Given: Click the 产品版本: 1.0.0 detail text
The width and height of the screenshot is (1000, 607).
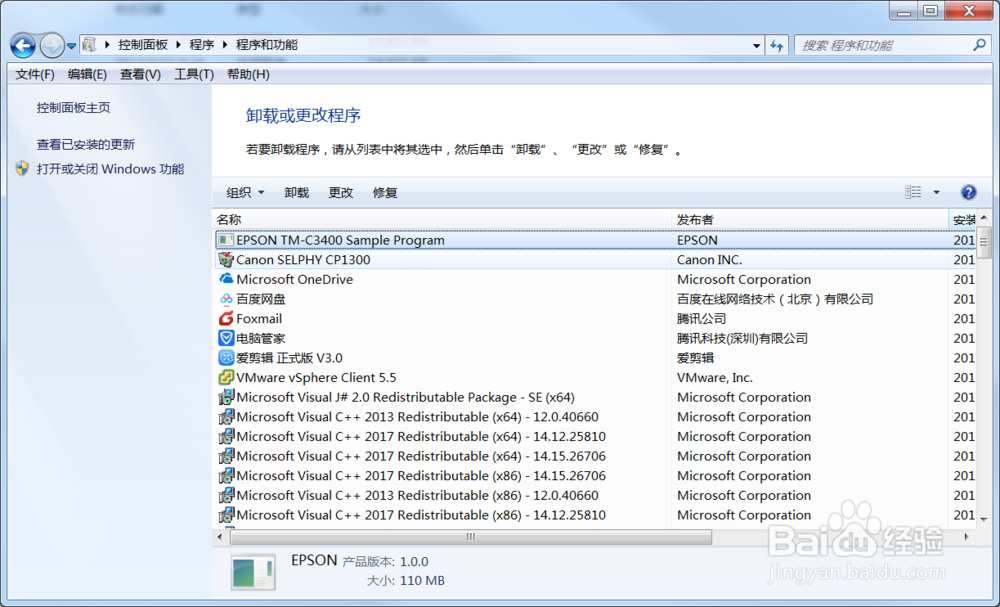Looking at the screenshot, I should [385, 562].
